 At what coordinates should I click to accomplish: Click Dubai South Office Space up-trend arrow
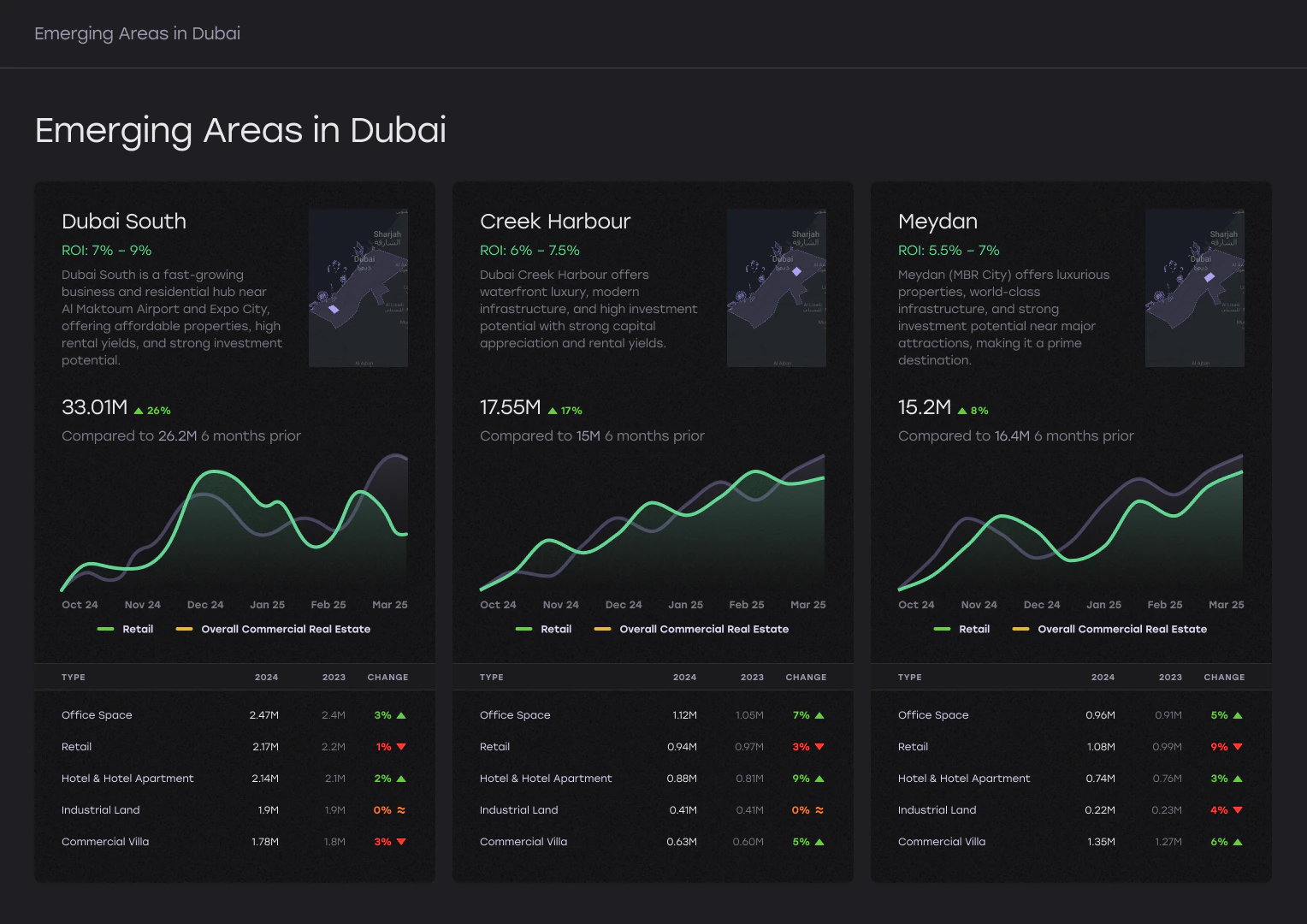401,715
